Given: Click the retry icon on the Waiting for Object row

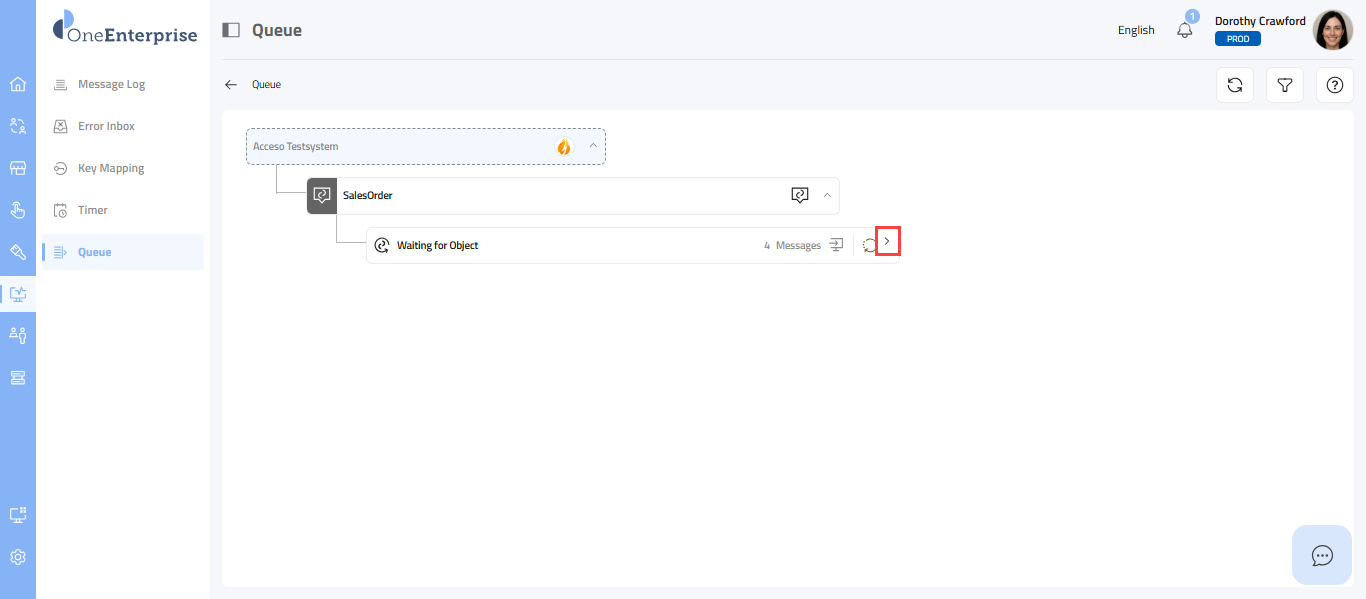Looking at the screenshot, I should pos(868,245).
